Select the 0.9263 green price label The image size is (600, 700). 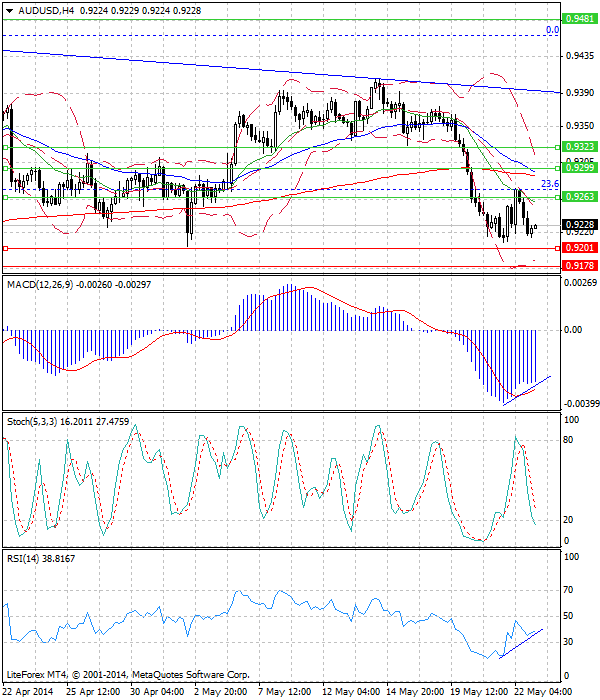579,197
